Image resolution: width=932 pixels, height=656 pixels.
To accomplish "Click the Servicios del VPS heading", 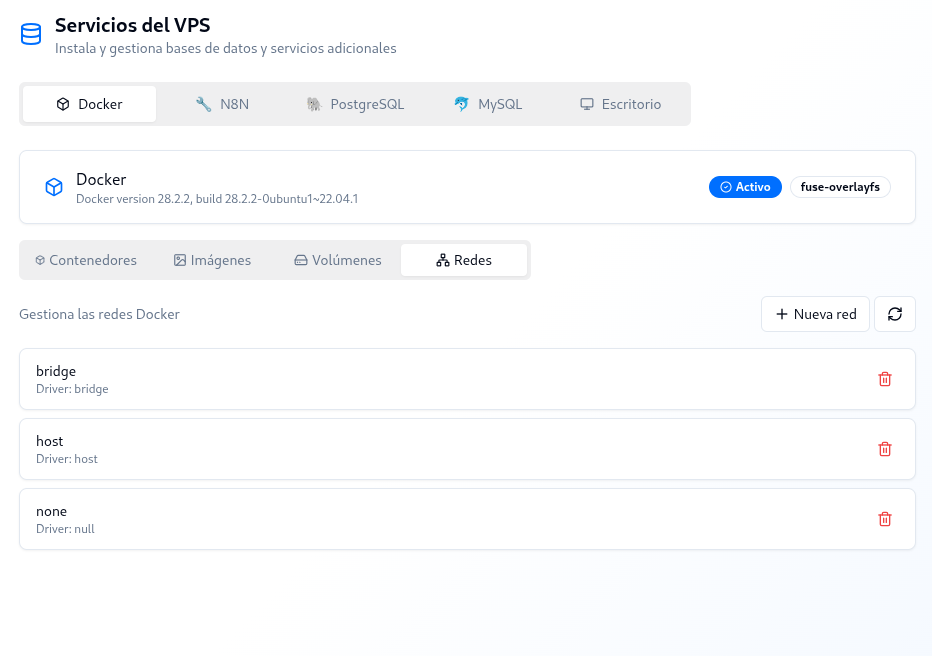I will point(133,26).
